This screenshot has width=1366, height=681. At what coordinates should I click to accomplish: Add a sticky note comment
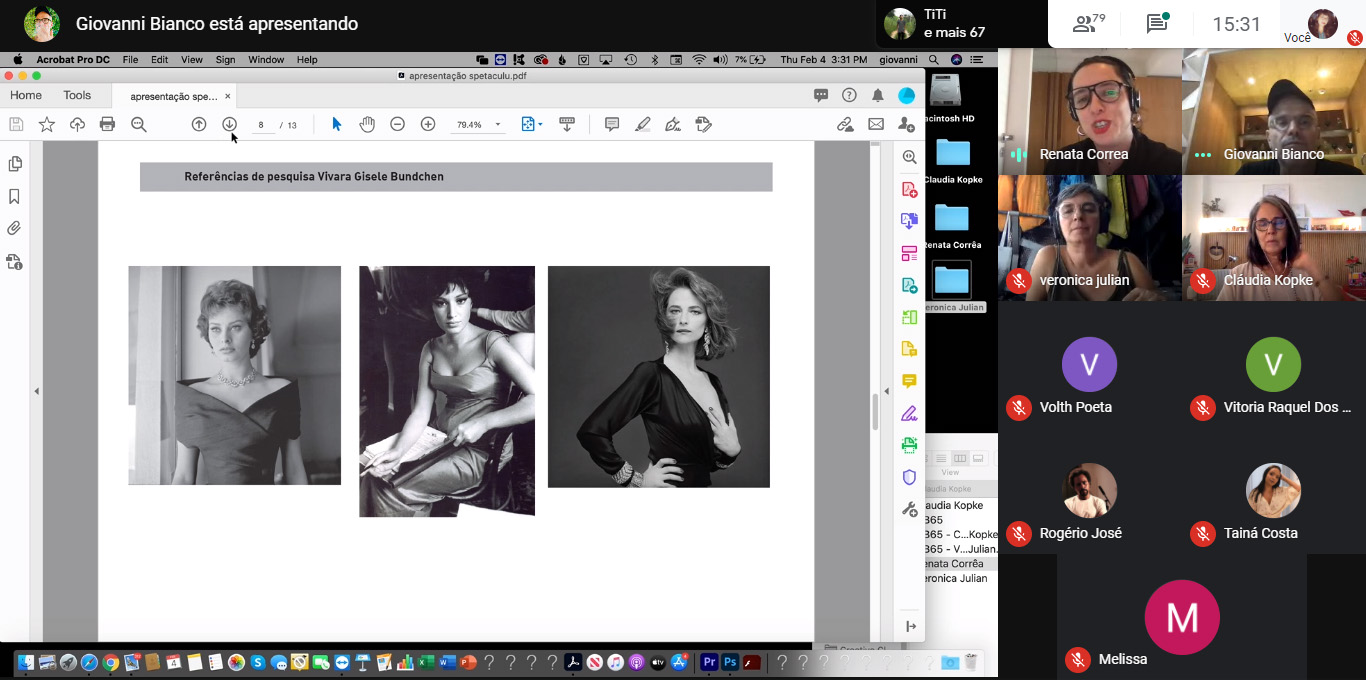(x=612, y=124)
